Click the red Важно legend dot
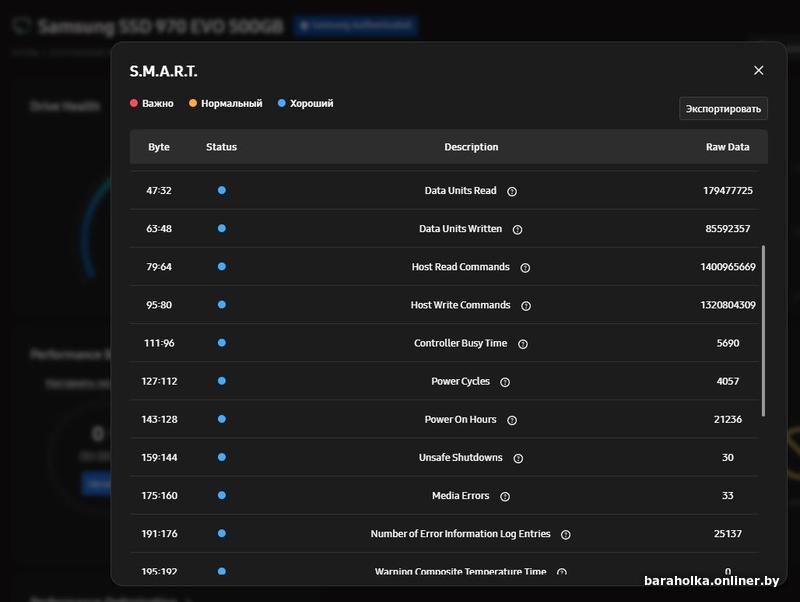Image resolution: width=800 pixels, height=602 pixels. 134,103
